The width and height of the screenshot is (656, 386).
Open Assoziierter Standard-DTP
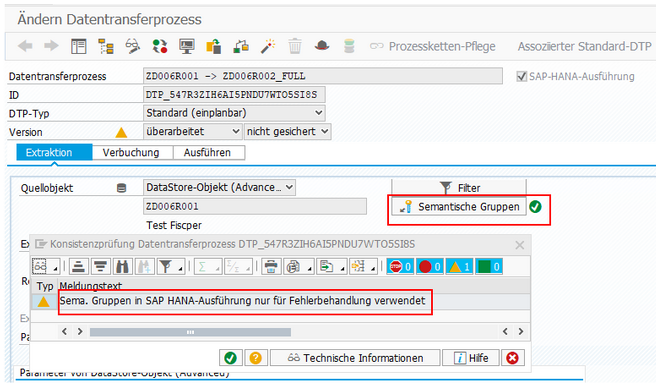pos(584,46)
